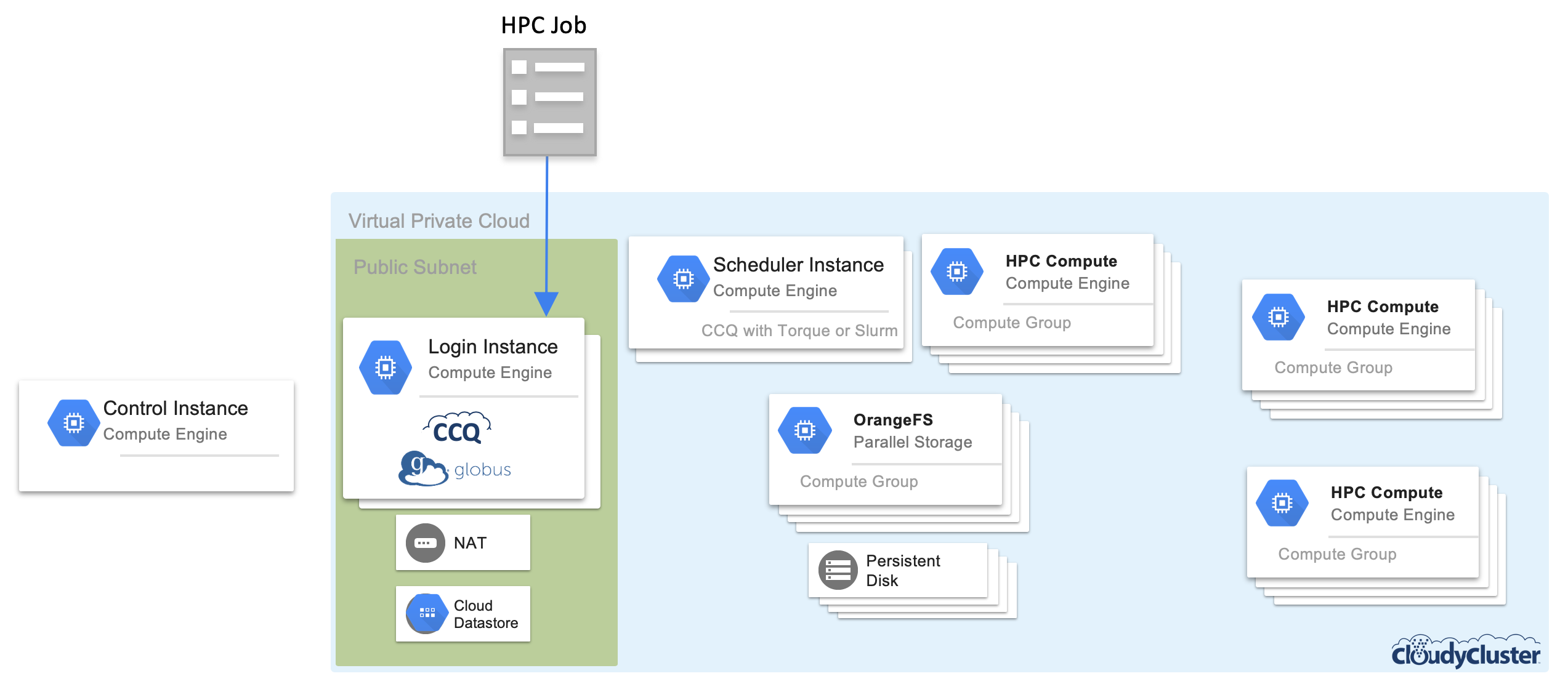The image size is (1568, 692).
Task: Click the OrangeFS Compute Engine hexagon icon
Action: point(804,430)
